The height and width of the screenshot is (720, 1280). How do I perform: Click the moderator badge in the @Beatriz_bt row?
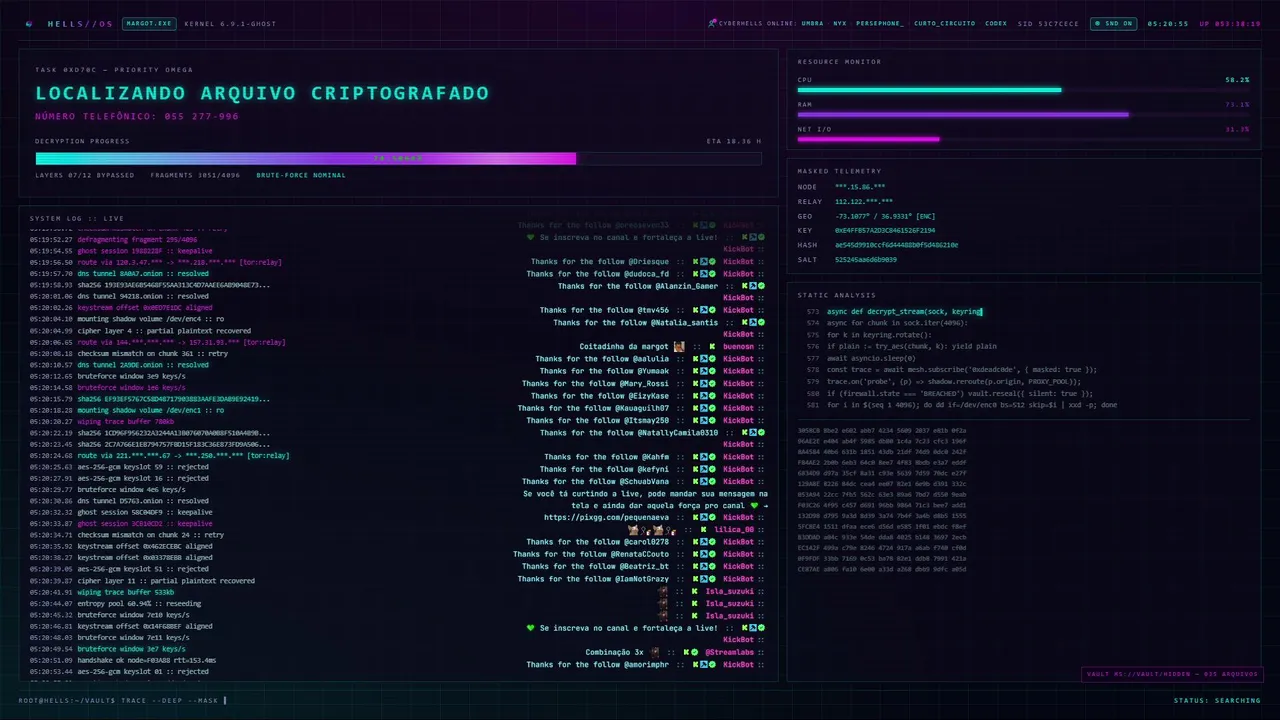[x=704, y=566]
